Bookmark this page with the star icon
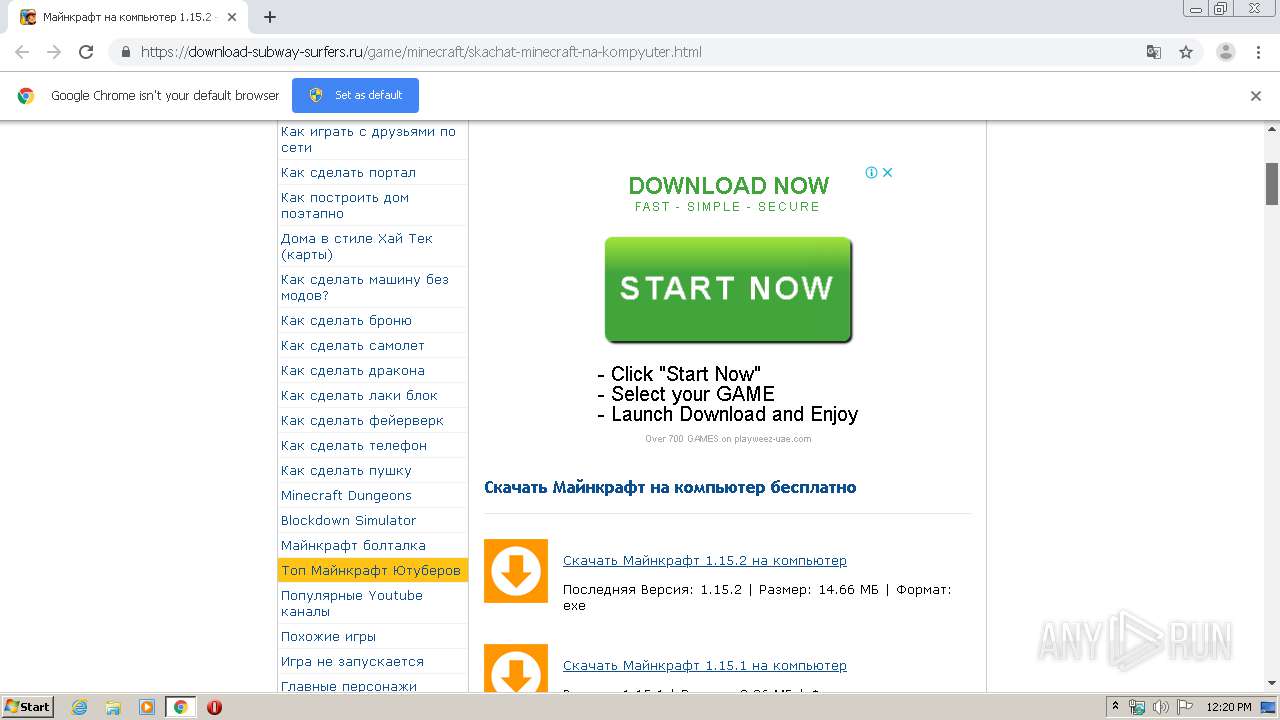 1186,52
